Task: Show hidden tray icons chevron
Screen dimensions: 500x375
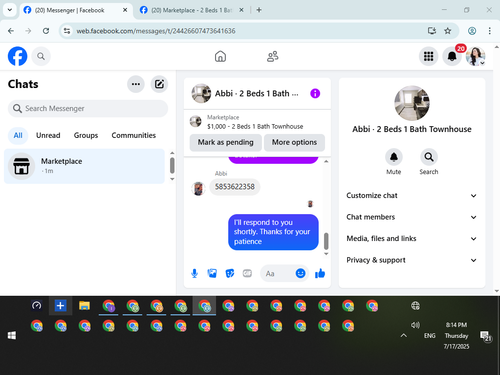Action: tap(403, 335)
